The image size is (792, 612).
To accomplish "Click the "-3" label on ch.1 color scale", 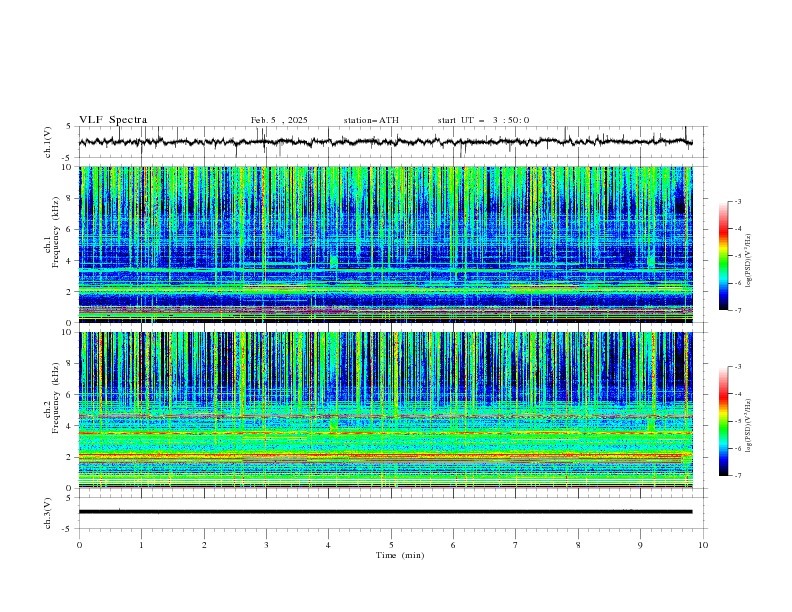I will tap(738, 201).
